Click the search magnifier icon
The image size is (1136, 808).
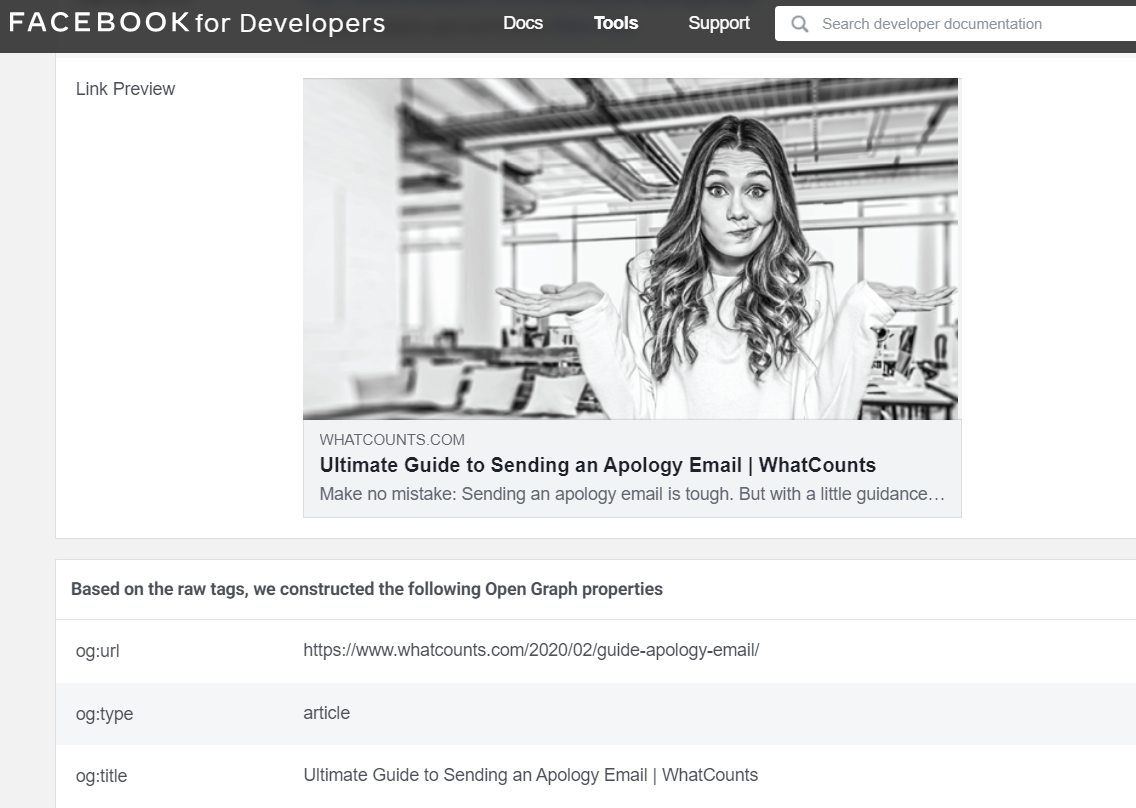point(799,24)
